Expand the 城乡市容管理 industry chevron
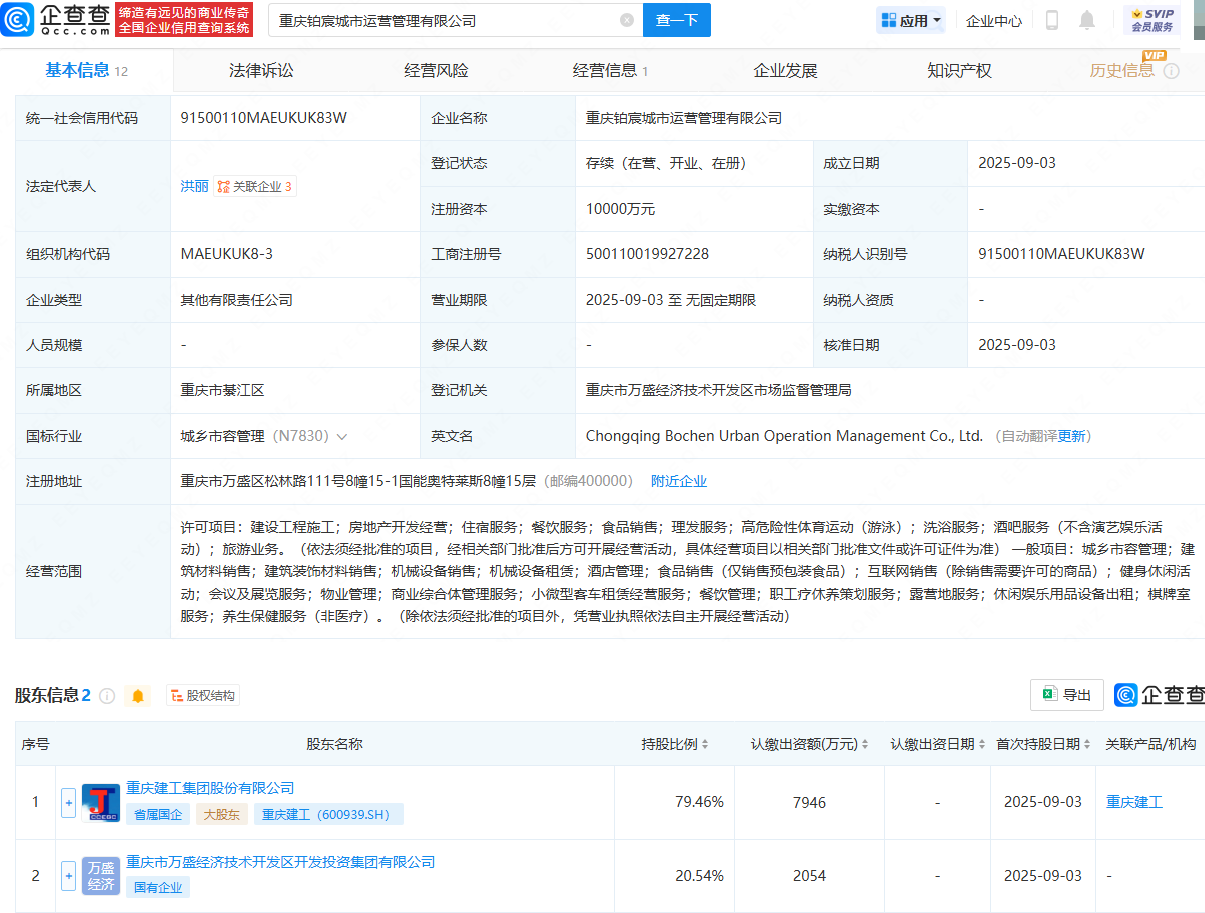This screenshot has width=1205, height=913. [x=342, y=437]
